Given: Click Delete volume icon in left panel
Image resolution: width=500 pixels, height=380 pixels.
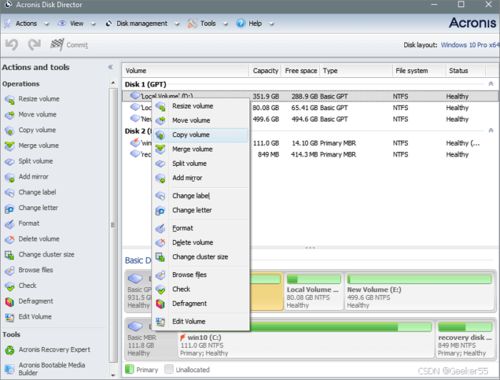Looking at the screenshot, I should [x=10, y=239].
